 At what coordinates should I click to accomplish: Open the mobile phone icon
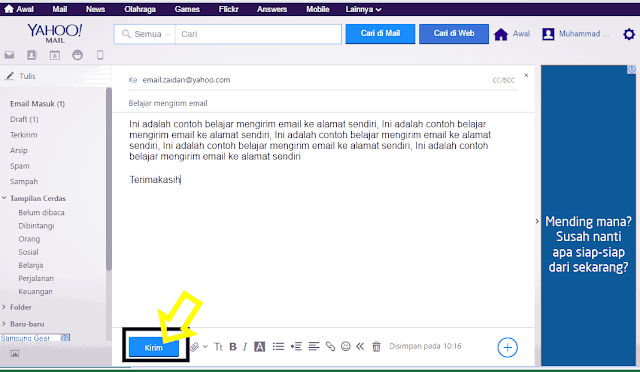[100, 55]
